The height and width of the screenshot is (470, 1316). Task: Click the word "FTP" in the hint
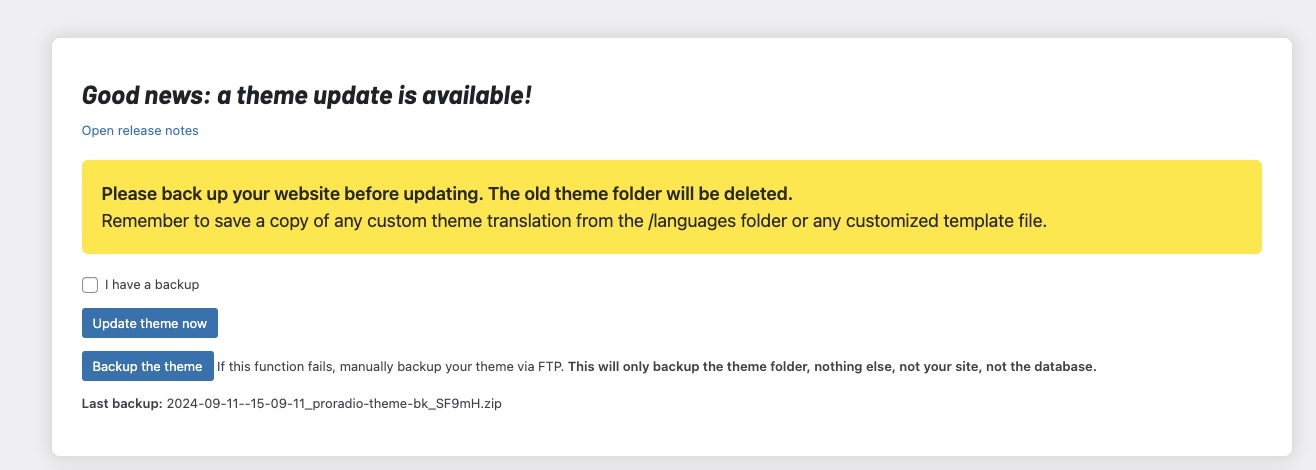pos(552,367)
